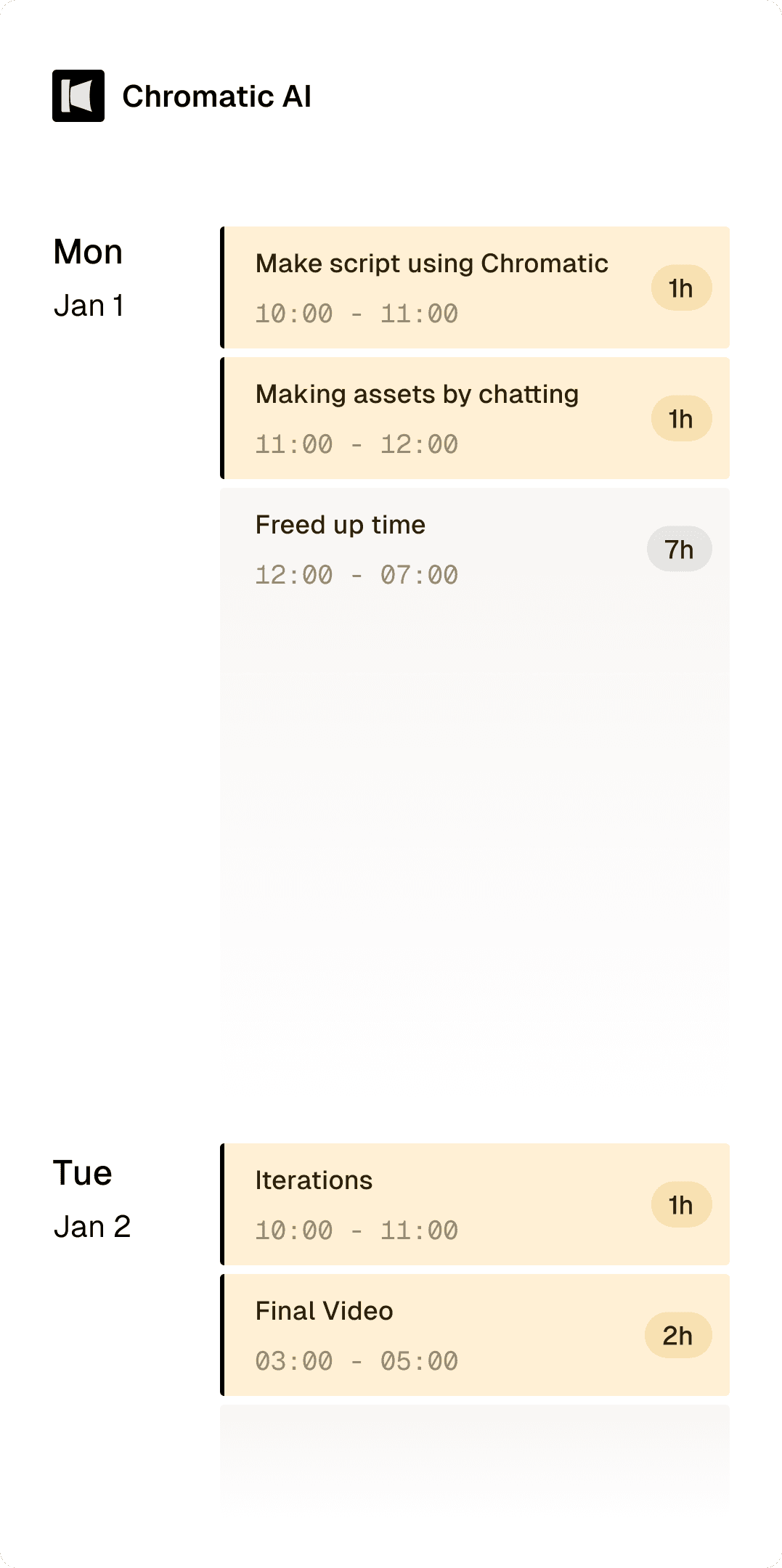Open the Final Video event
The height and width of the screenshot is (1568, 782).
324,1311
